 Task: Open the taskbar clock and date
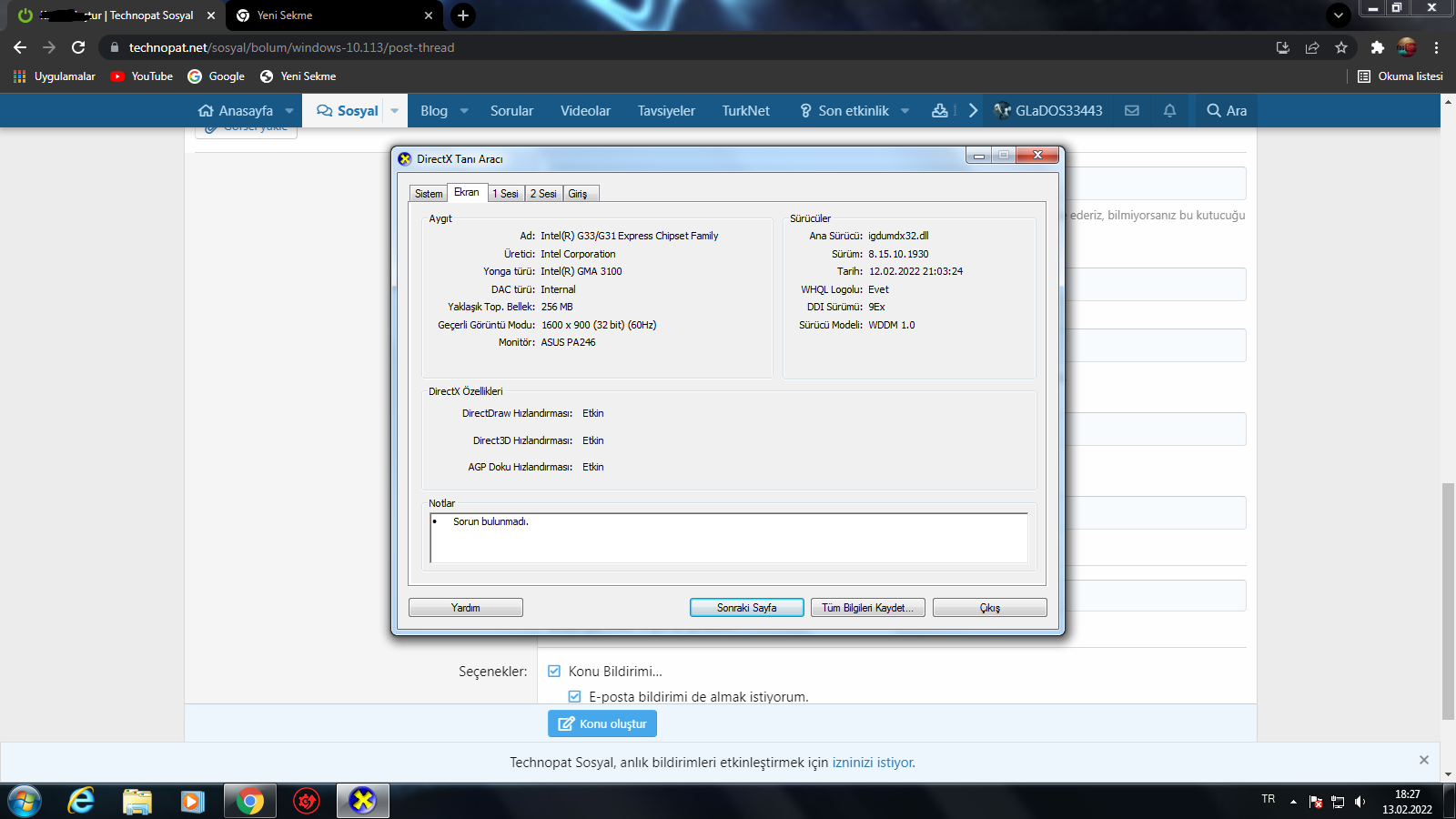pos(1407,802)
